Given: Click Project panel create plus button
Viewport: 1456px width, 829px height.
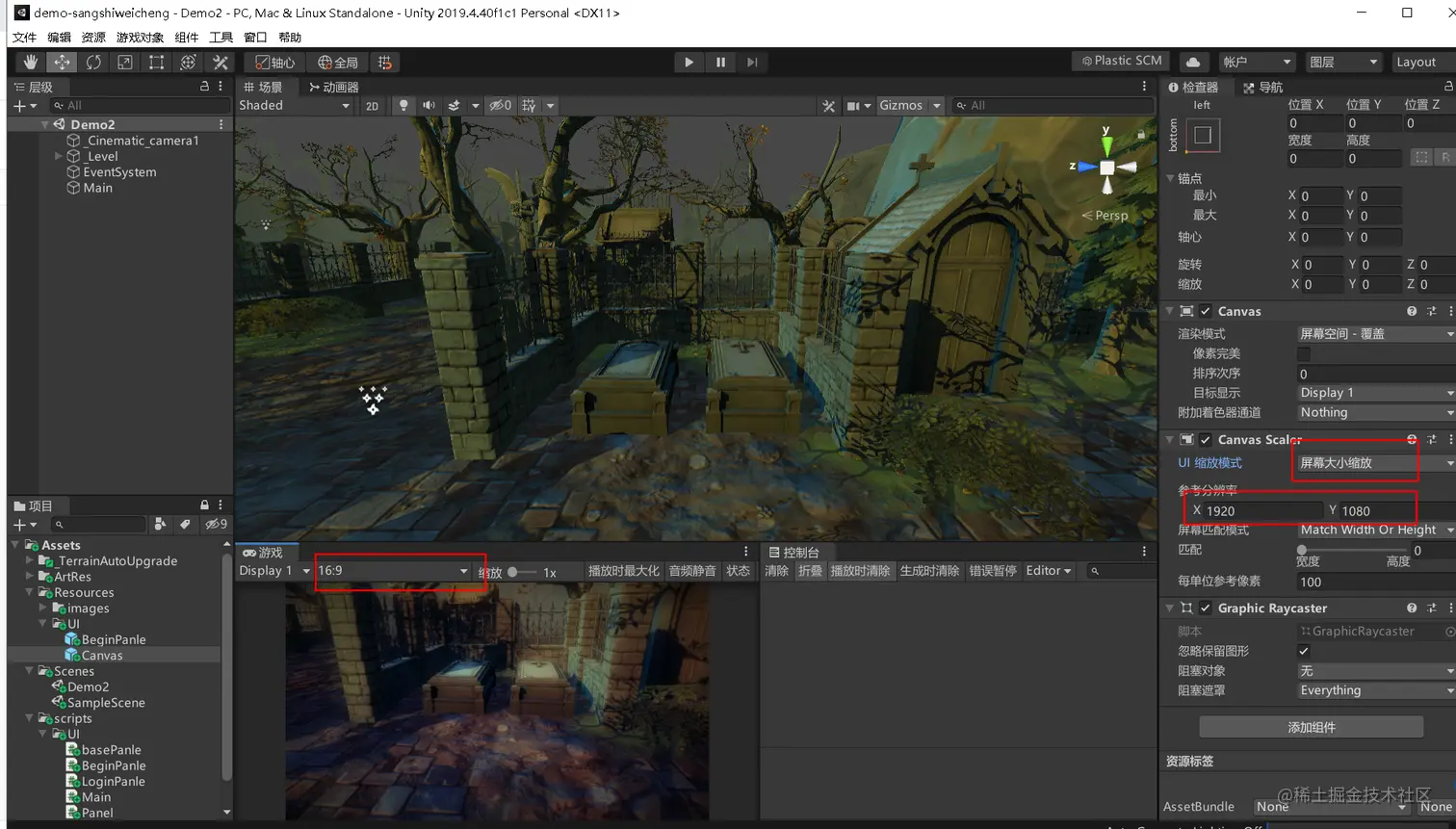Looking at the screenshot, I should click(19, 525).
